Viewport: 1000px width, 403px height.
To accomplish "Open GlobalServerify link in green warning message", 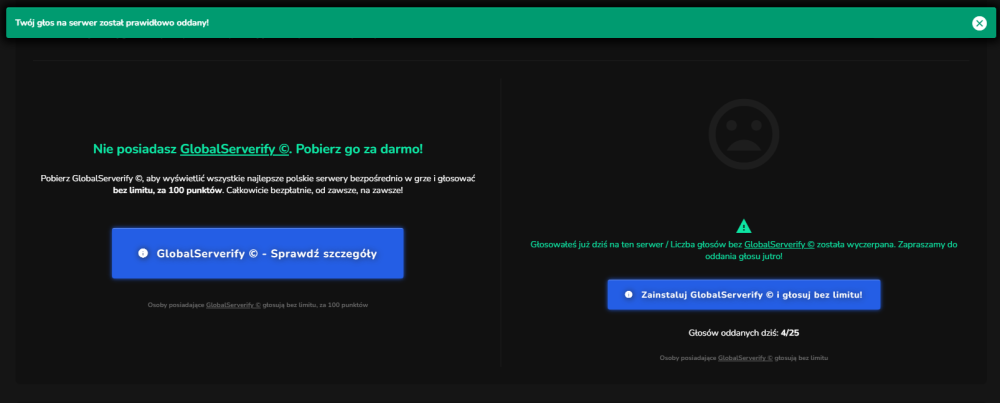I will (779, 244).
